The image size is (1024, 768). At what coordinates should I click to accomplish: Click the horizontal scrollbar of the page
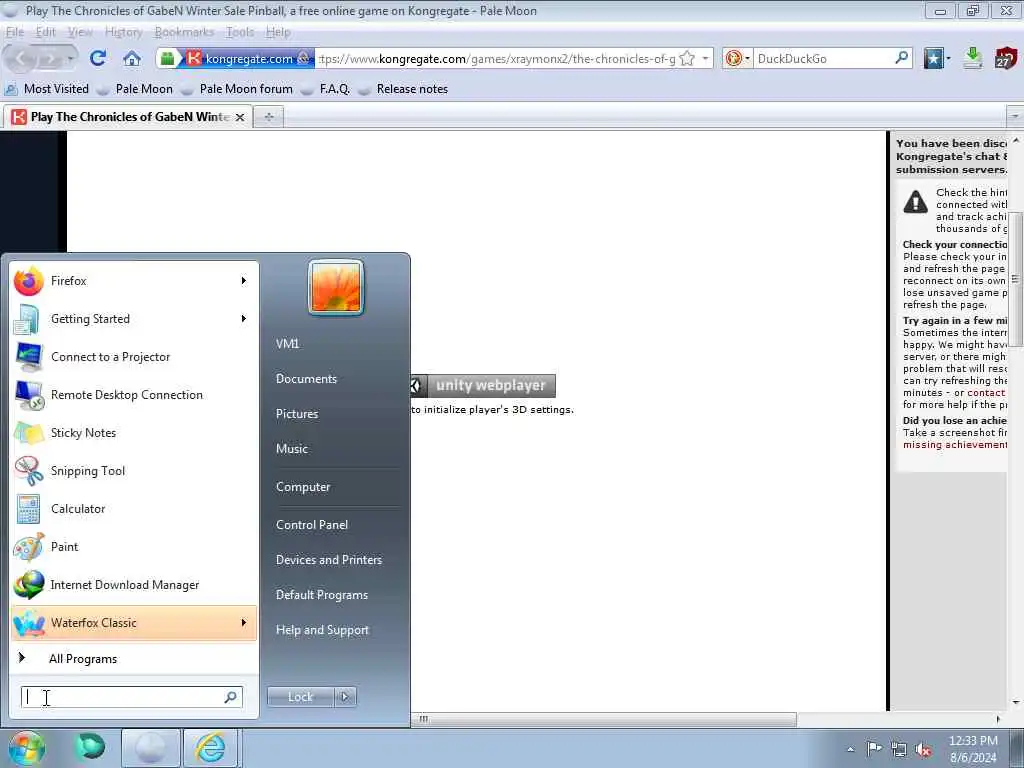604,719
